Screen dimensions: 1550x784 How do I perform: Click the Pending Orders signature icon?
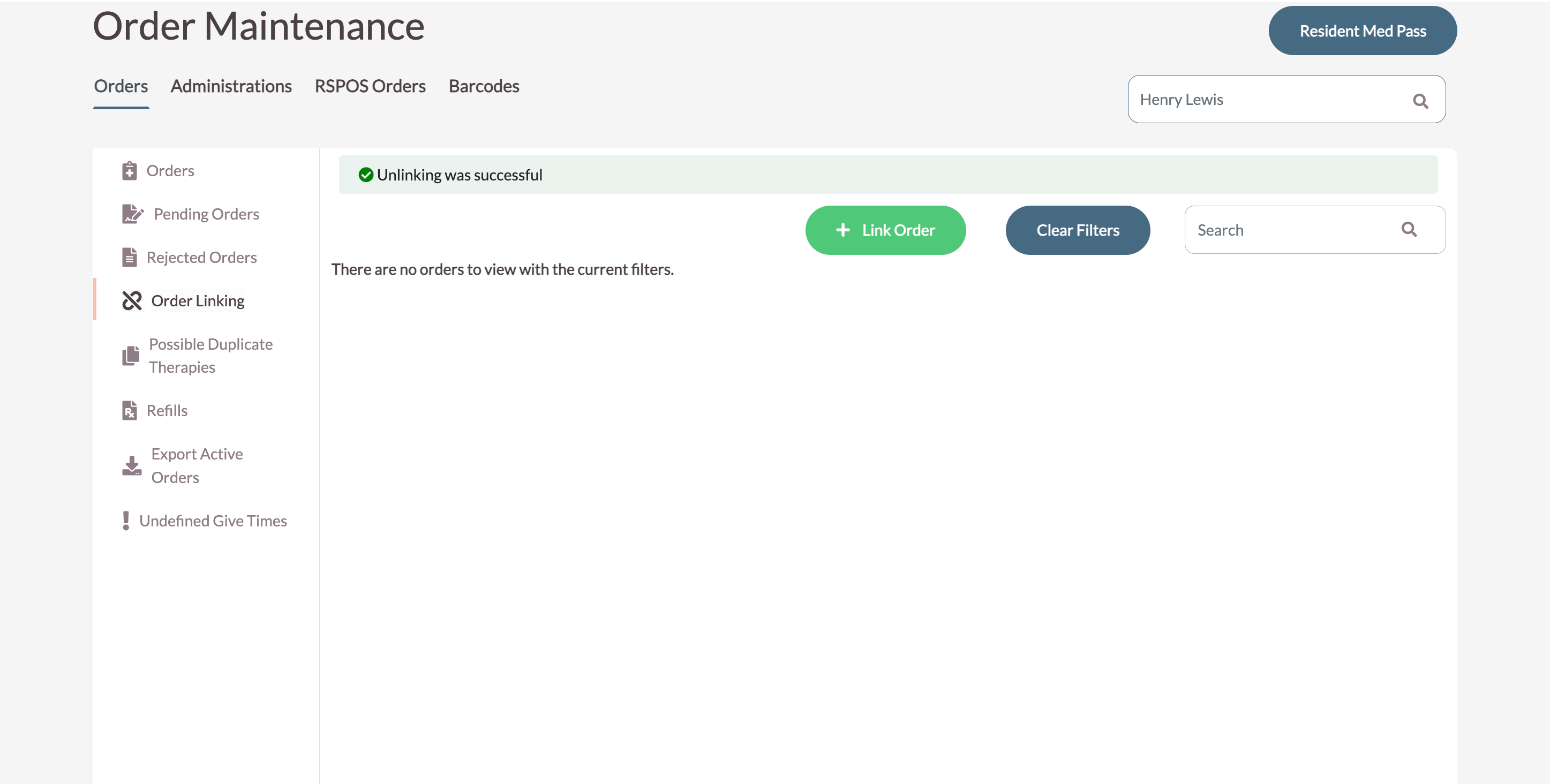(132, 214)
